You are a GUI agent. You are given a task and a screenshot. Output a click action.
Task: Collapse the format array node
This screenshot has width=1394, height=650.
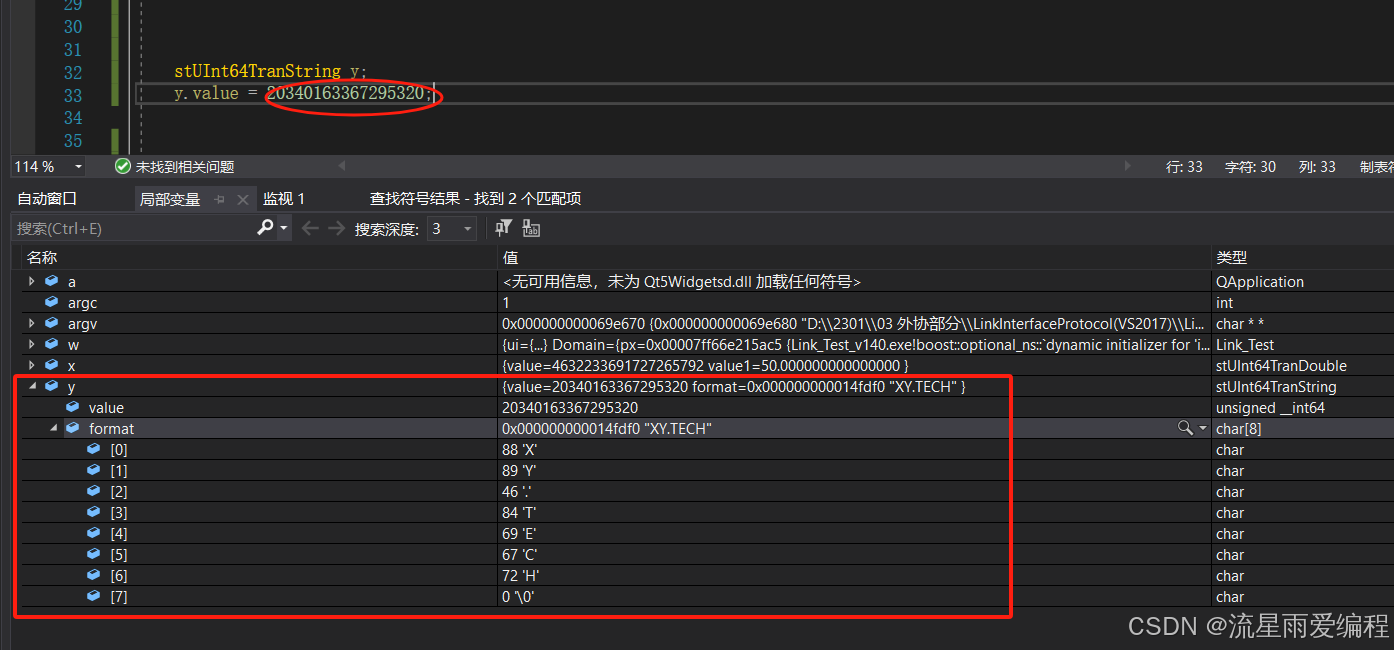click(x=53, y=428)
